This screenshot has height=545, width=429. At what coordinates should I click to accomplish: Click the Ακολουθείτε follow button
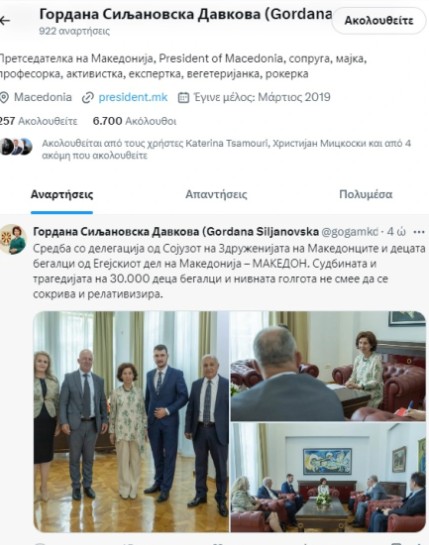point(379,21)
